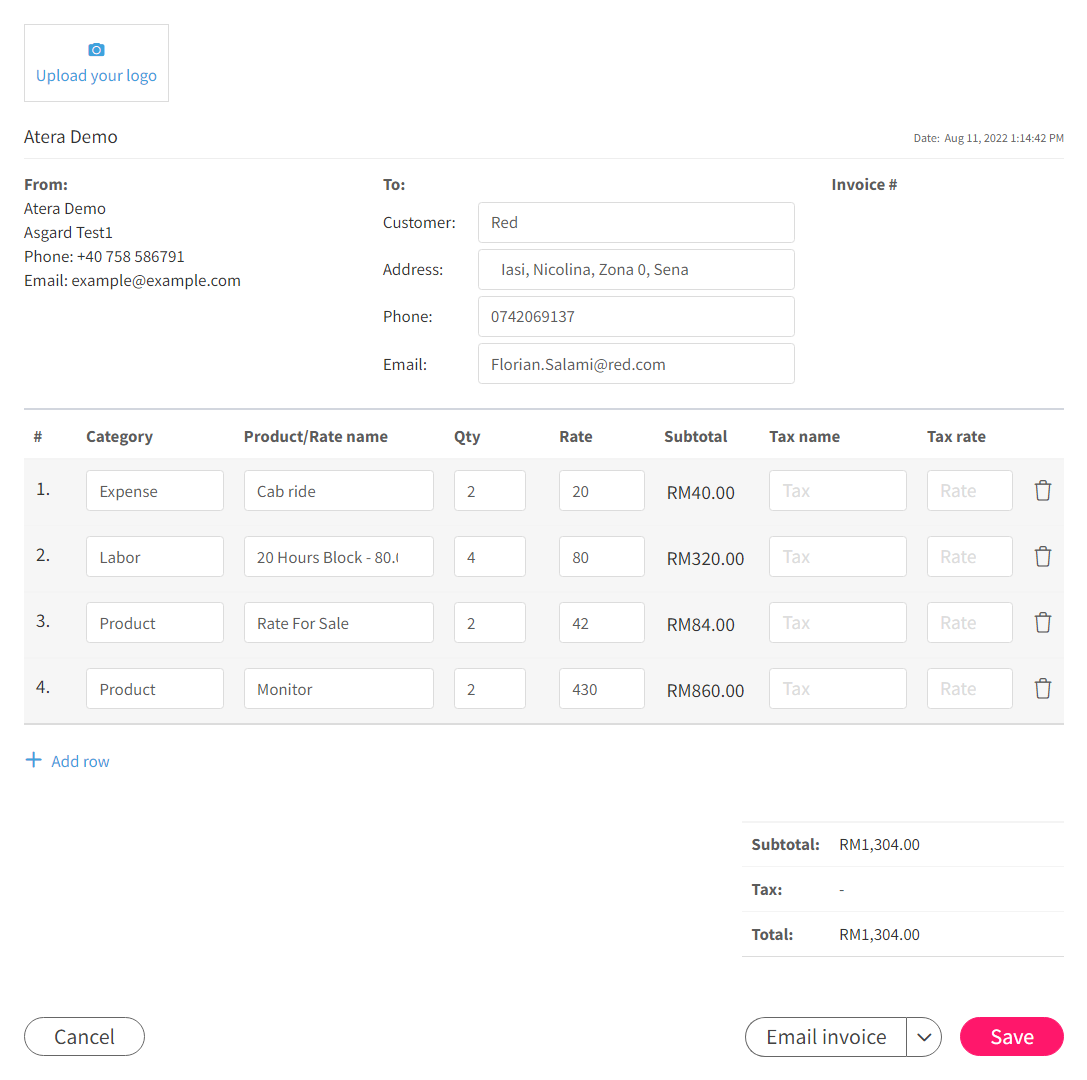The height and width of the screenshot is (1080, 1087).
Task: Click the Add row link
Action: coord(80,761)
